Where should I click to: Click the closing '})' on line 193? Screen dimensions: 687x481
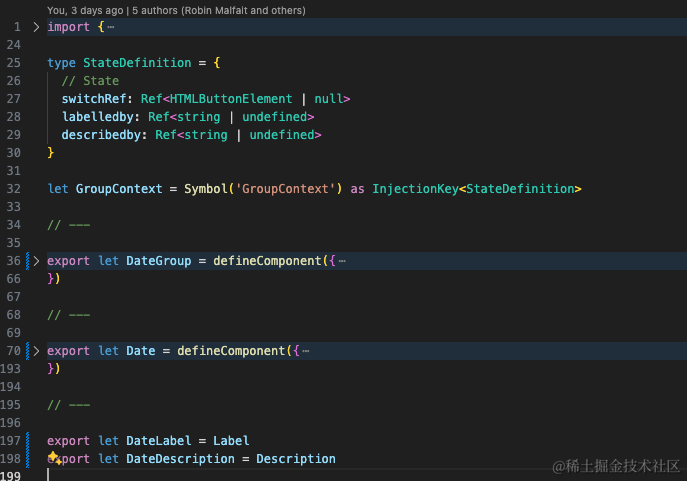pos(54,369)
